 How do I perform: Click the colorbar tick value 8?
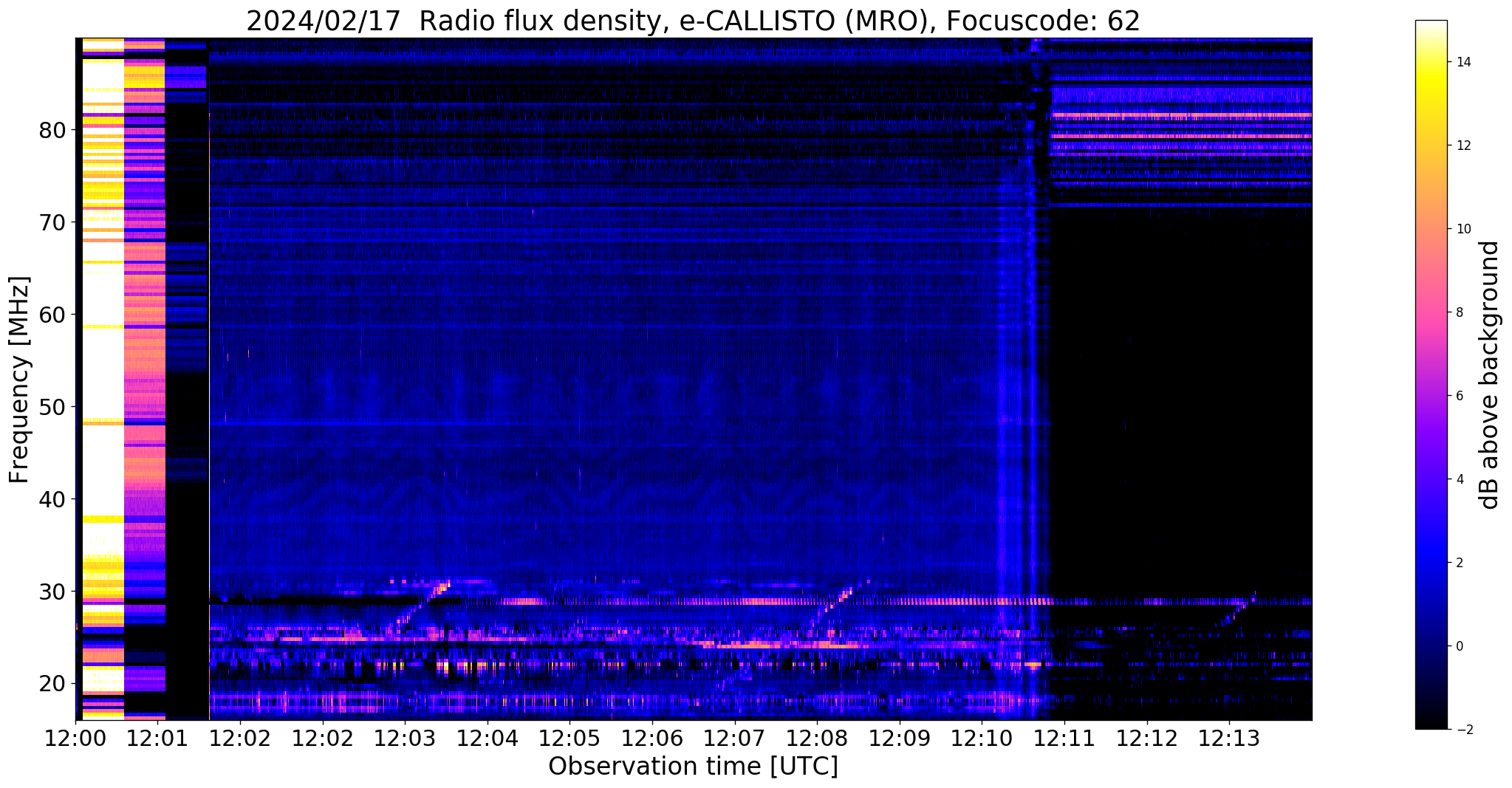(x=1459, y=312)
